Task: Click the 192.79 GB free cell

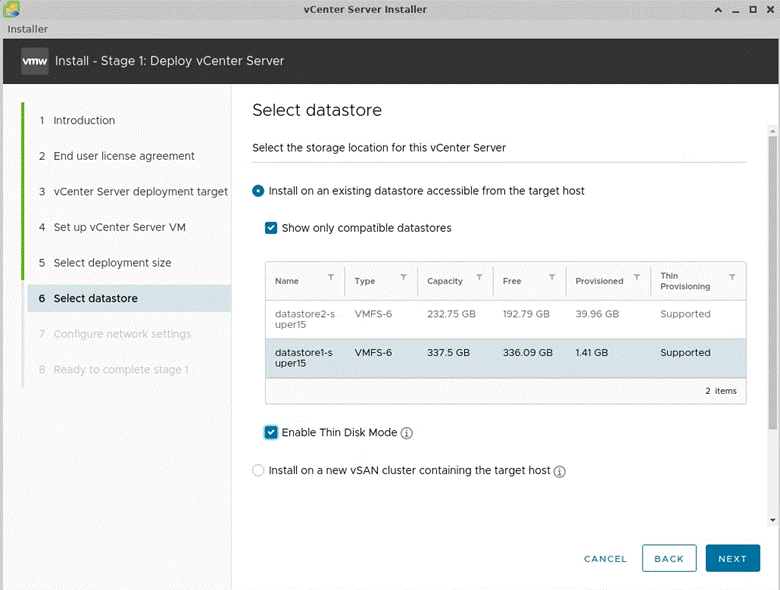Action: tap(526, 314)
